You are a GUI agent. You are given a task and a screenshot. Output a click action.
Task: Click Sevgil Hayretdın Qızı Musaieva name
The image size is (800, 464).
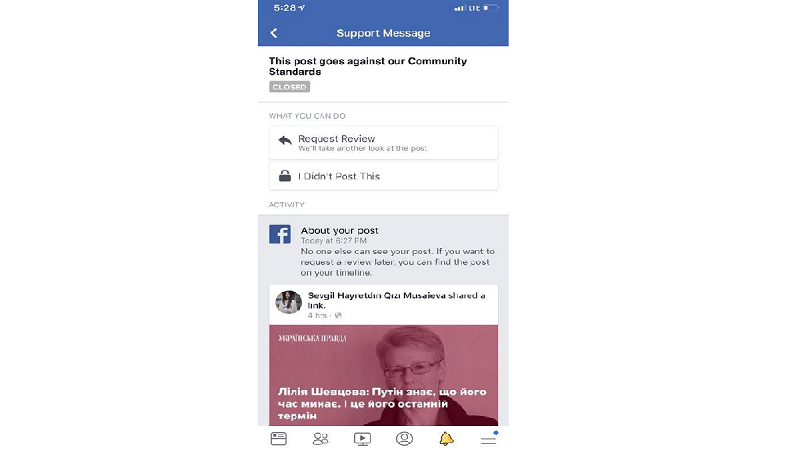377,296
